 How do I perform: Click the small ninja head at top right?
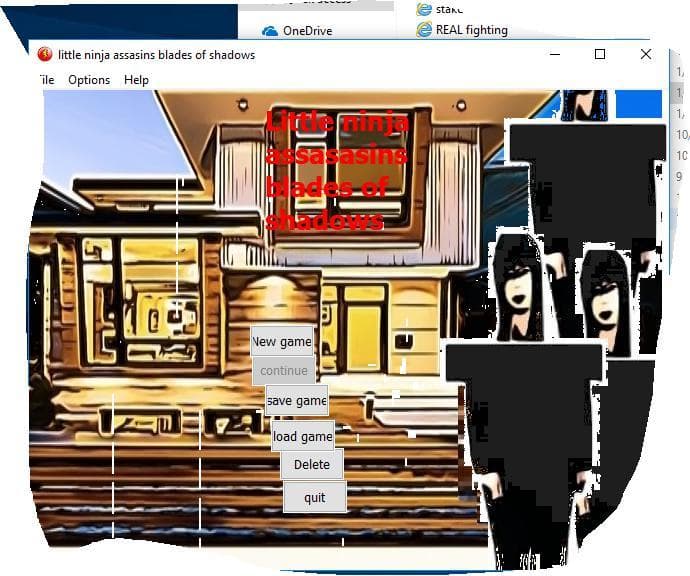[x=584, y=105]
